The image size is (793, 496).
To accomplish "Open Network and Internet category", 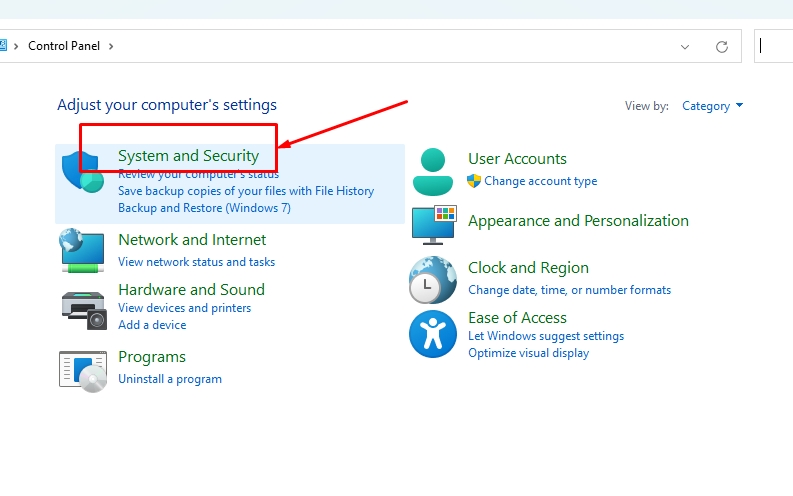I will 192,240.
